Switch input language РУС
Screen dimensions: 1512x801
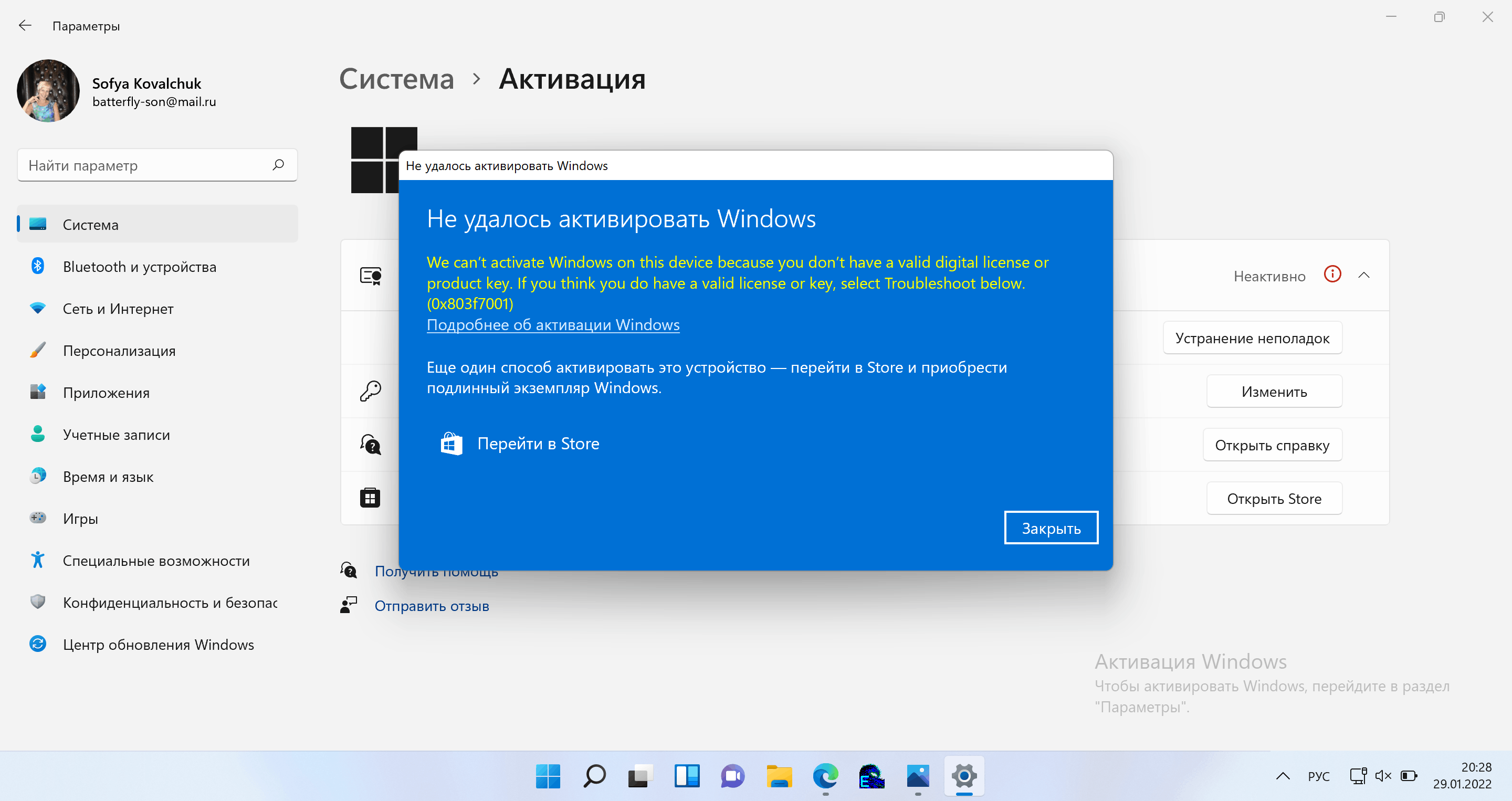[x=1318, y=776]
